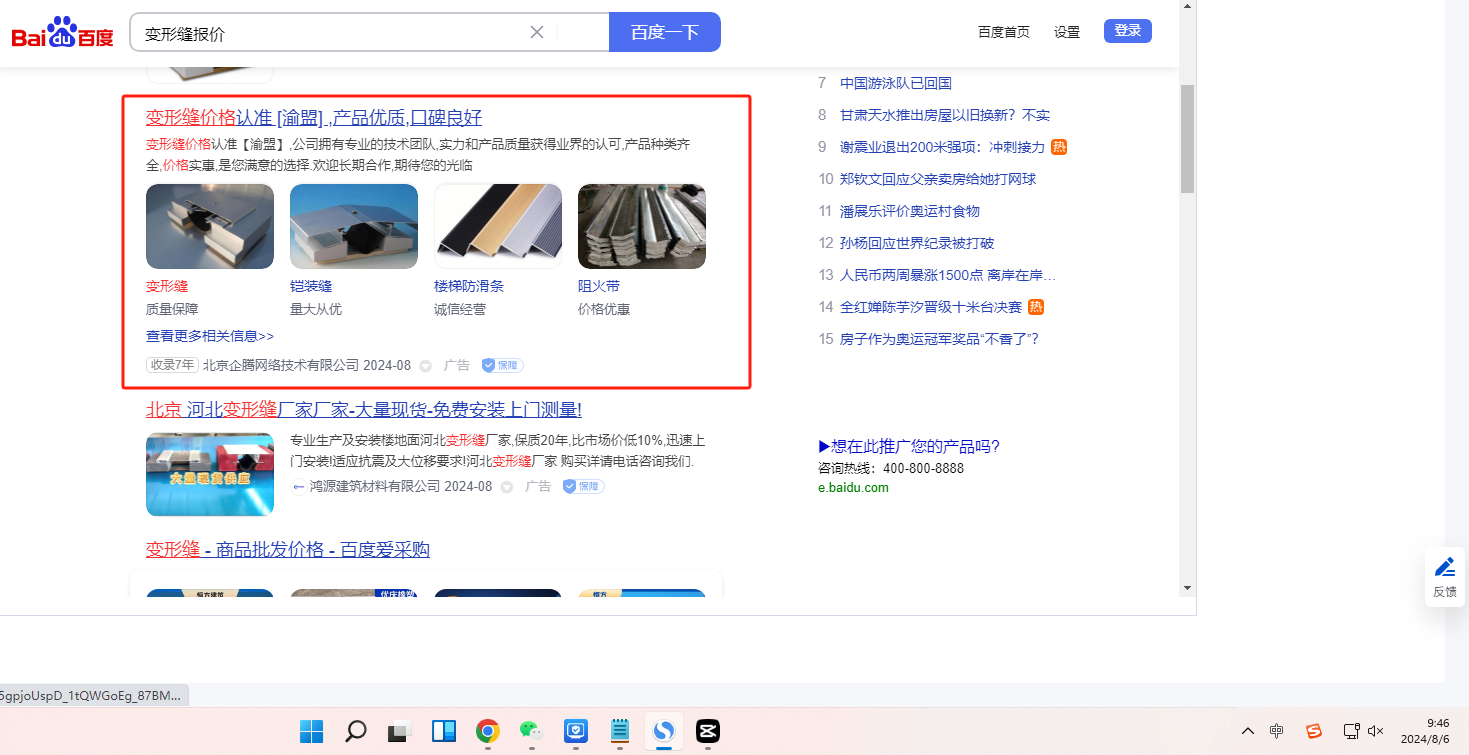Open the 阻火带 product label link
This screenshot has height=755, width=1469.
(x=599, y=286)
